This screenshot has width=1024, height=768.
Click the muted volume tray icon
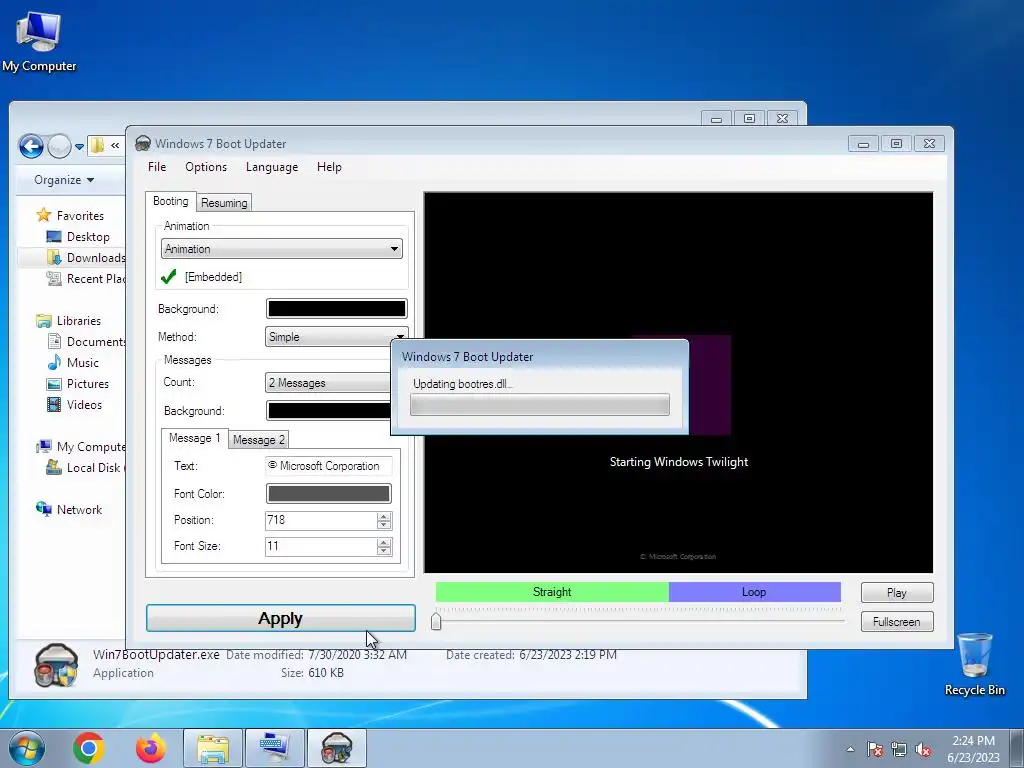[x=923, y=749]
